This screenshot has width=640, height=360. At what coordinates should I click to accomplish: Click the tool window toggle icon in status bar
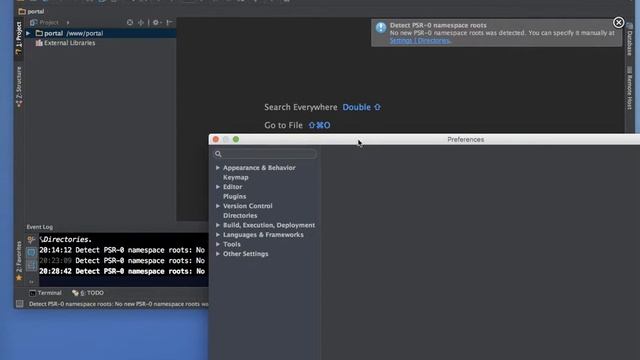[19, 304]
